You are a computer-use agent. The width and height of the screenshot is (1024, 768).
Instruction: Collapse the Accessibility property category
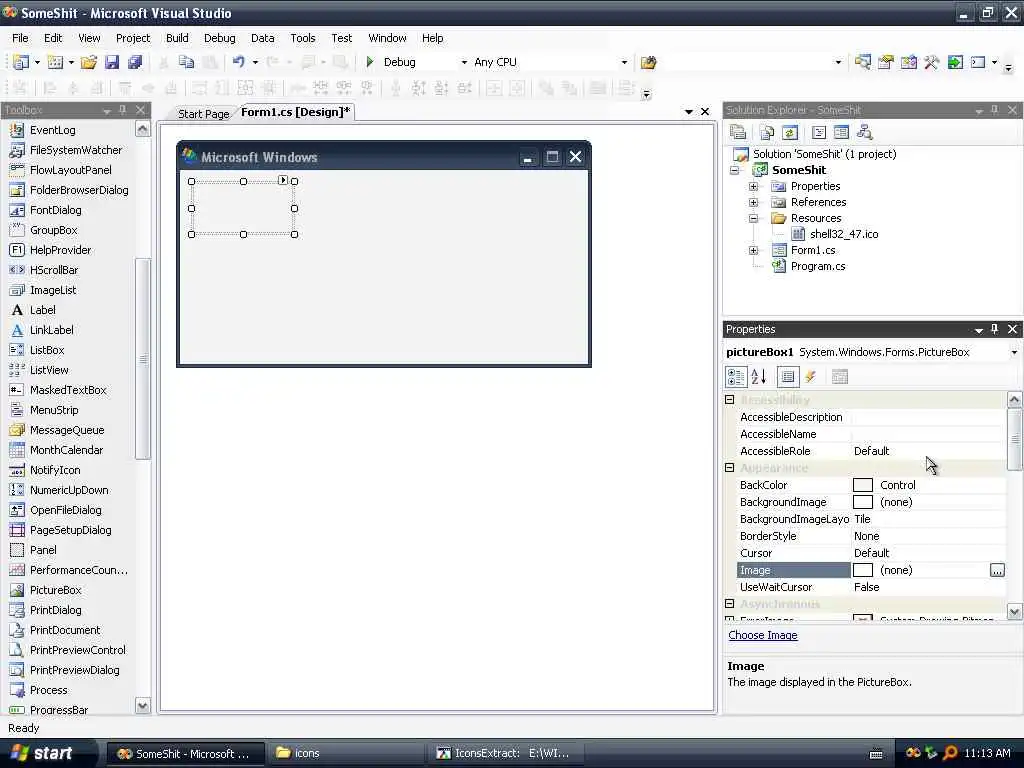tap(730, 400)
